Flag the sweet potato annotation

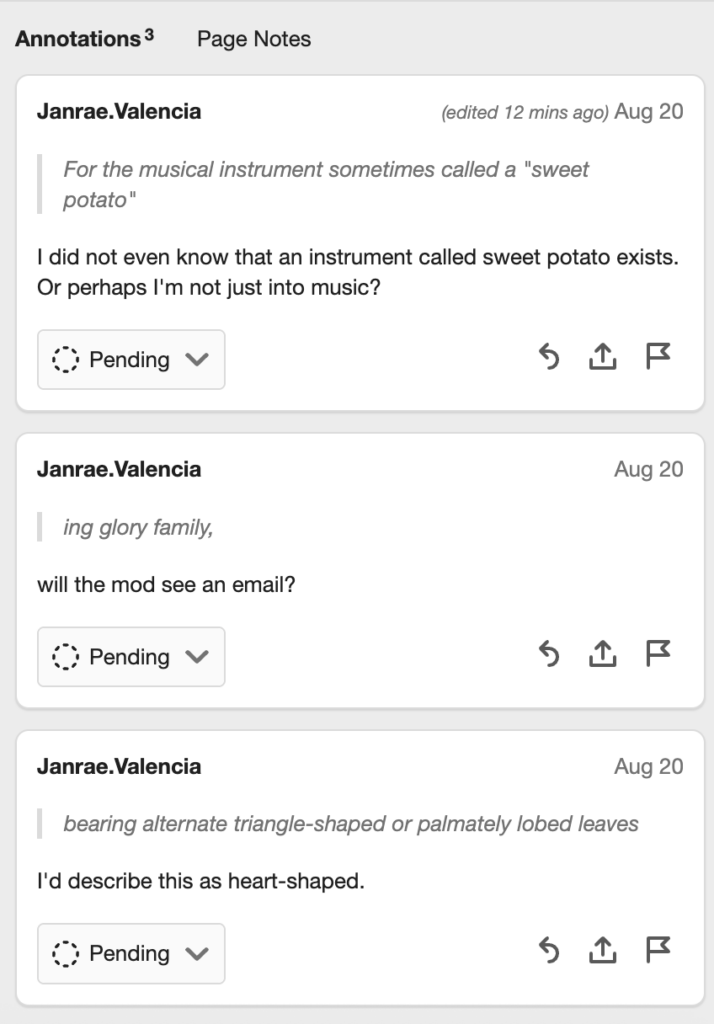(x=658, y=357)
